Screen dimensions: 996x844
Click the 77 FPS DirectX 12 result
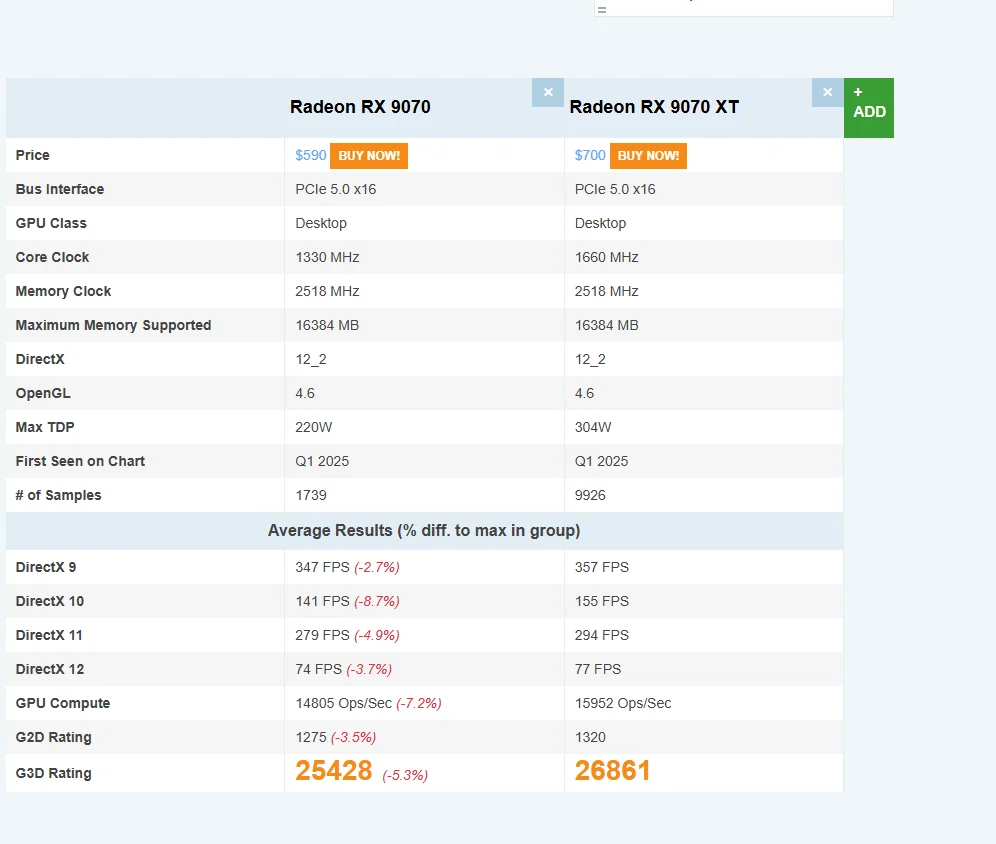(x=598, y=669)
